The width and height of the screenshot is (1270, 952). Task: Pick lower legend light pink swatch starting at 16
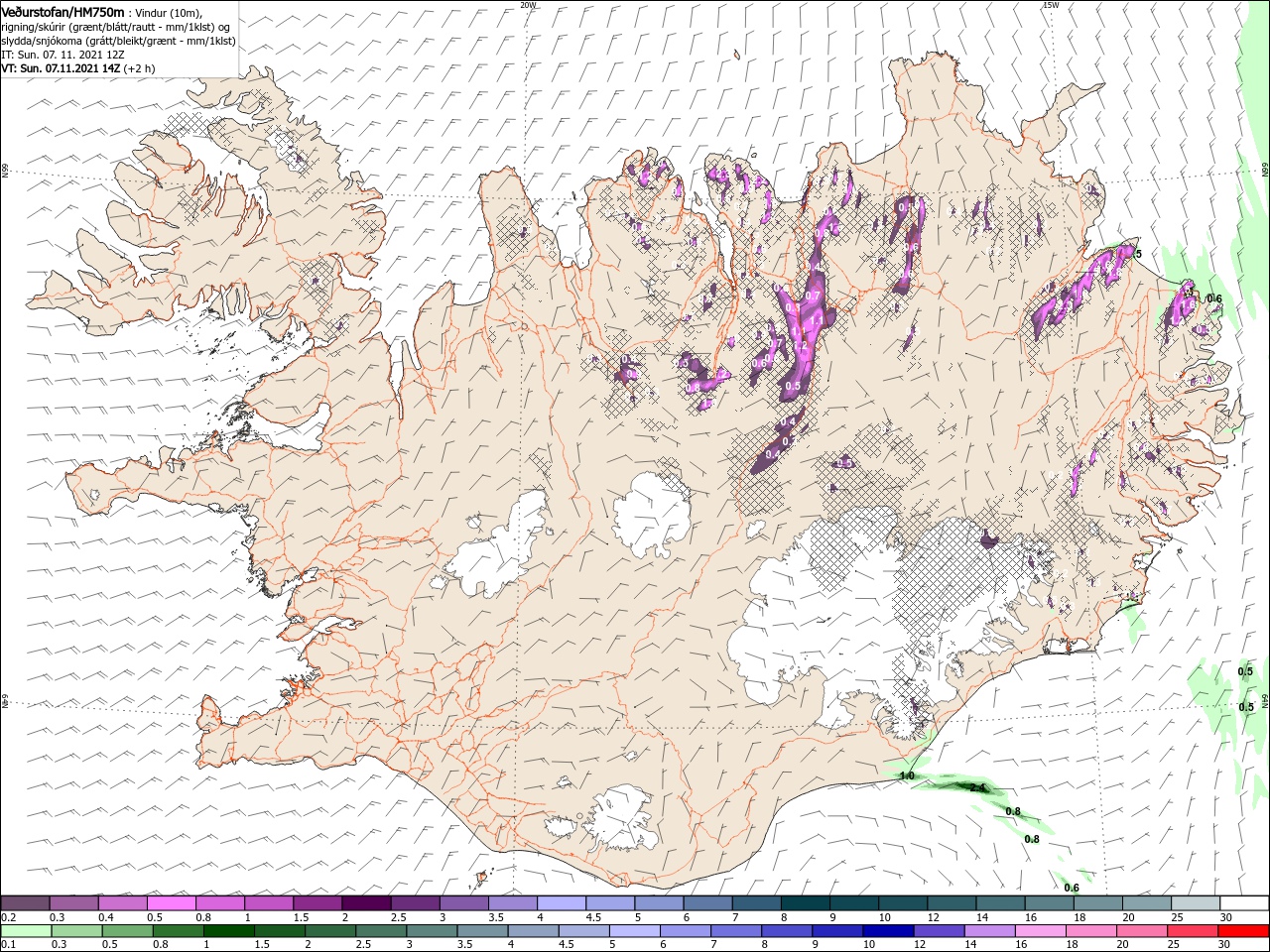1039,931
